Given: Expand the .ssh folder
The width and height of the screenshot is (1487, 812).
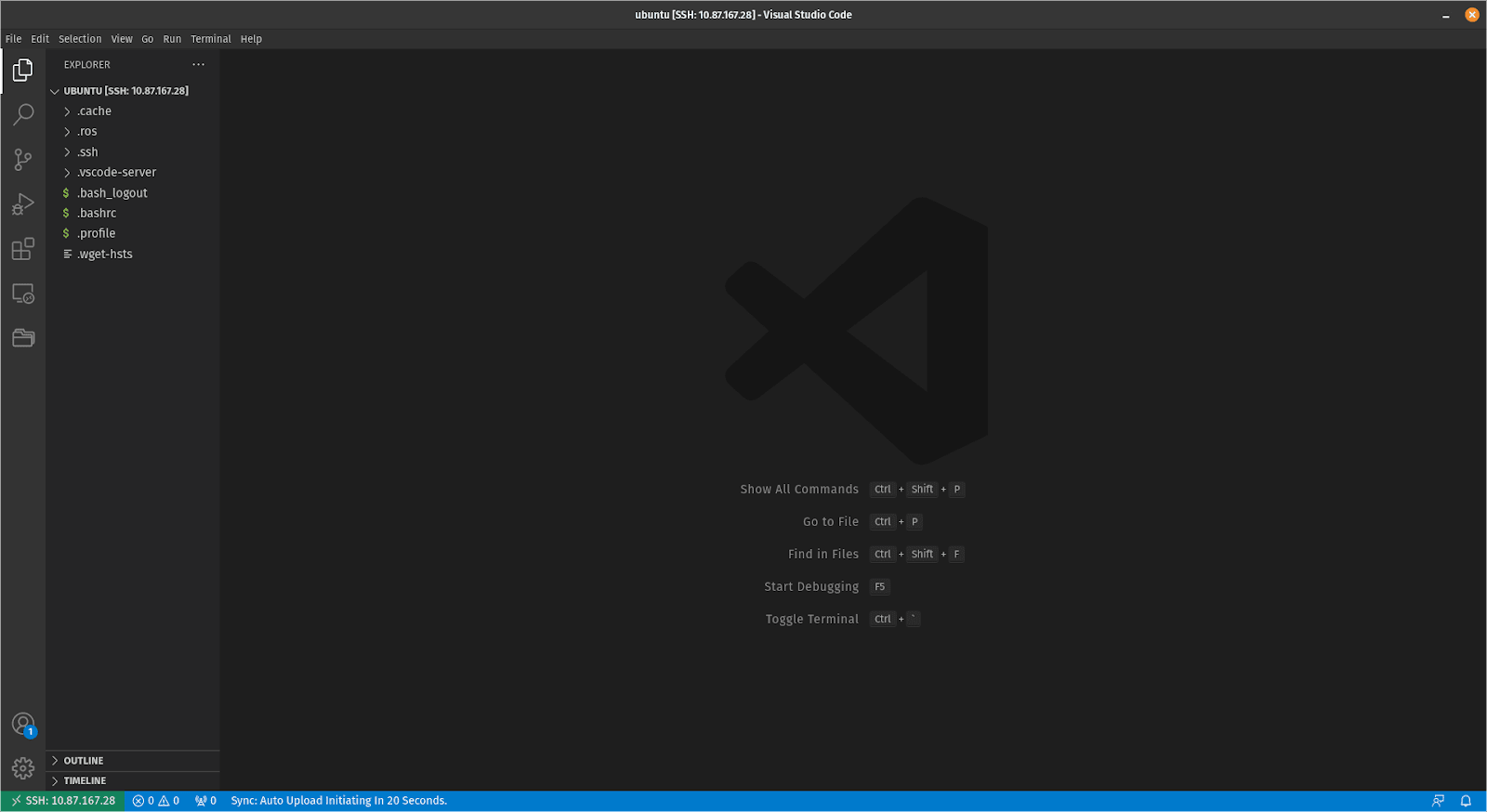Looking at the screenshot, I should 132,151.
